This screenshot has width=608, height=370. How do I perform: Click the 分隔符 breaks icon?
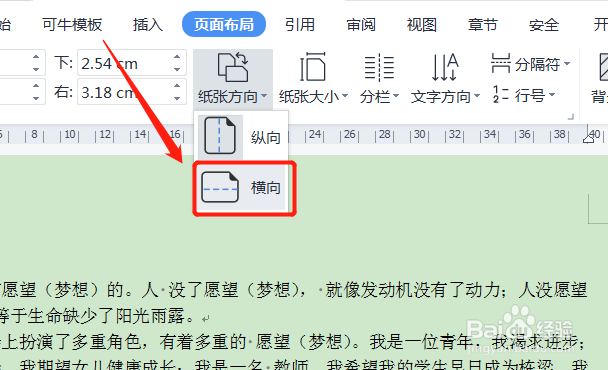coord(501,63)
